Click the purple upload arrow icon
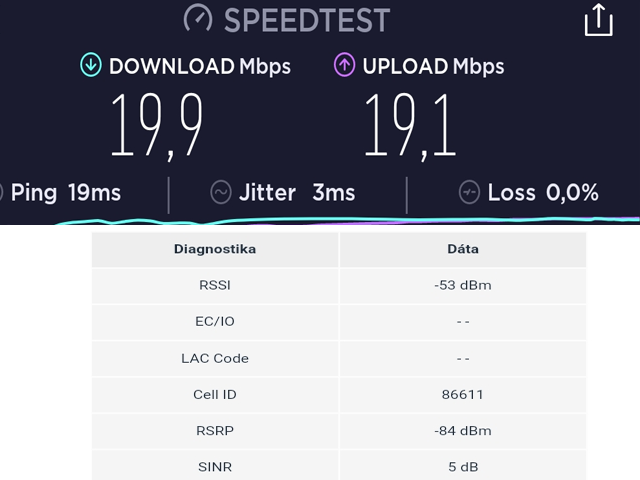 click(x=344, y=66)
